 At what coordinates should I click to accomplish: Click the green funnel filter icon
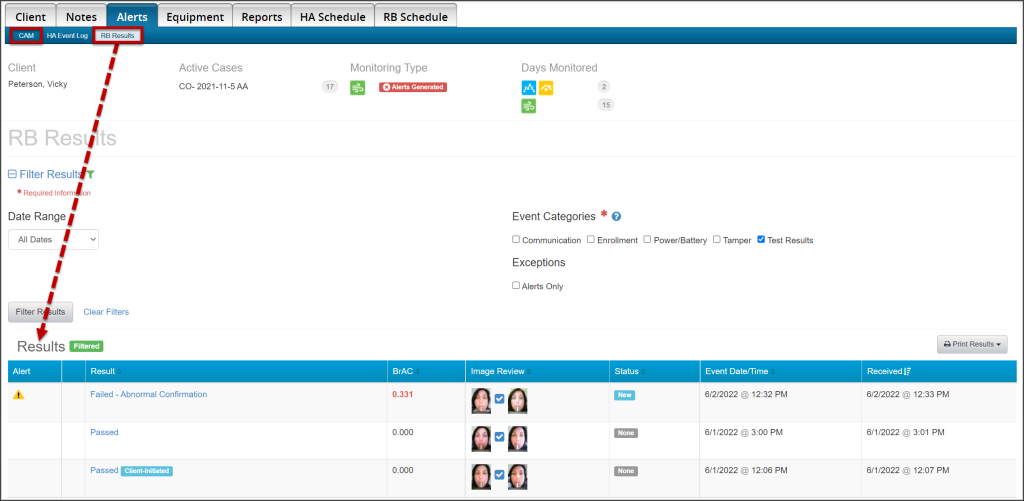pyautogui.click(x=91, y=174)
